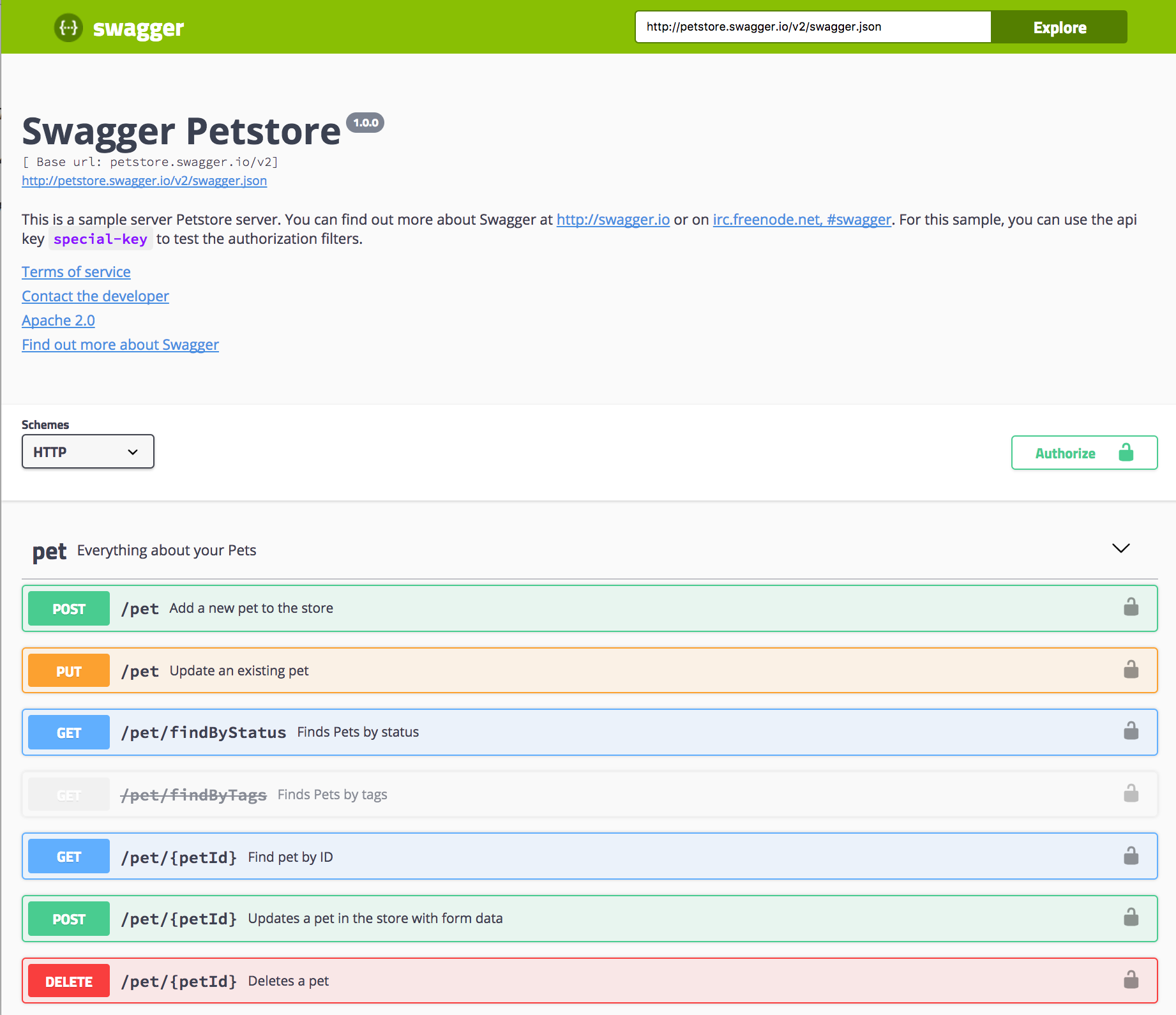Open the Apache 2.0 license link
Viewport: 1176px width, 1015px height.
pyautogui.click(x=58, y=320)
